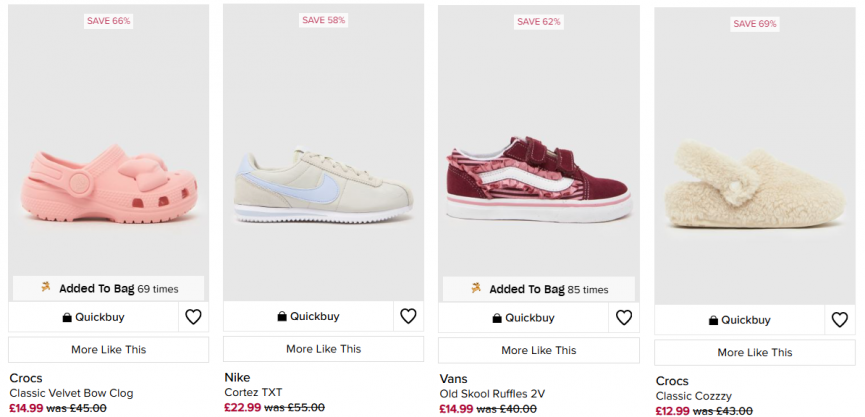Quickbuy the Nike Cortez TXT
The width and height of the screenshot is (865, 417).
308,316
